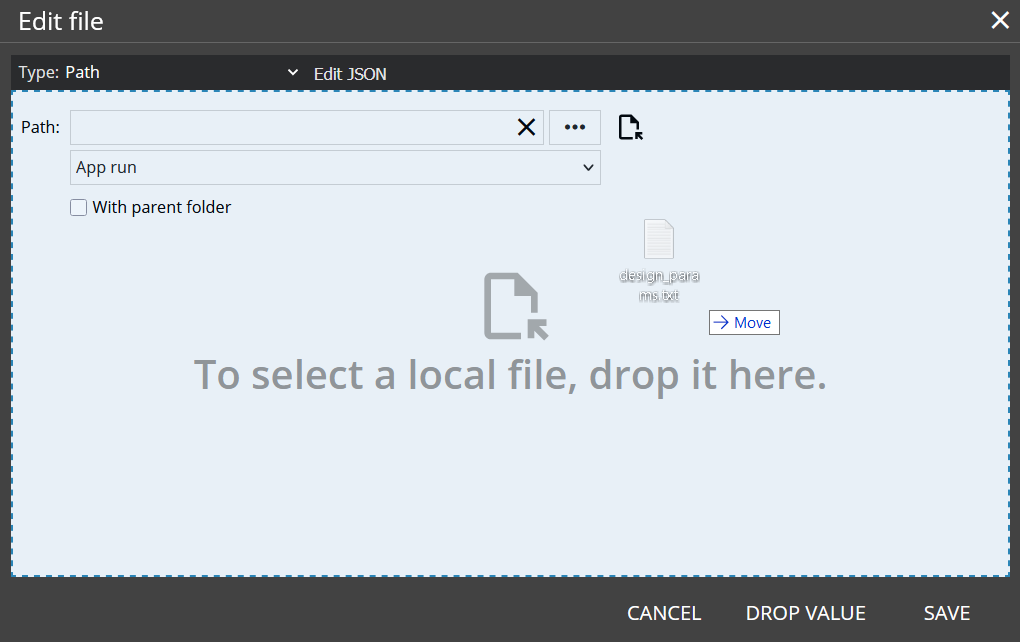Switch to Edit JSON mode
The width and height of the screenshot is (1020, 642).
click(350, 73)
